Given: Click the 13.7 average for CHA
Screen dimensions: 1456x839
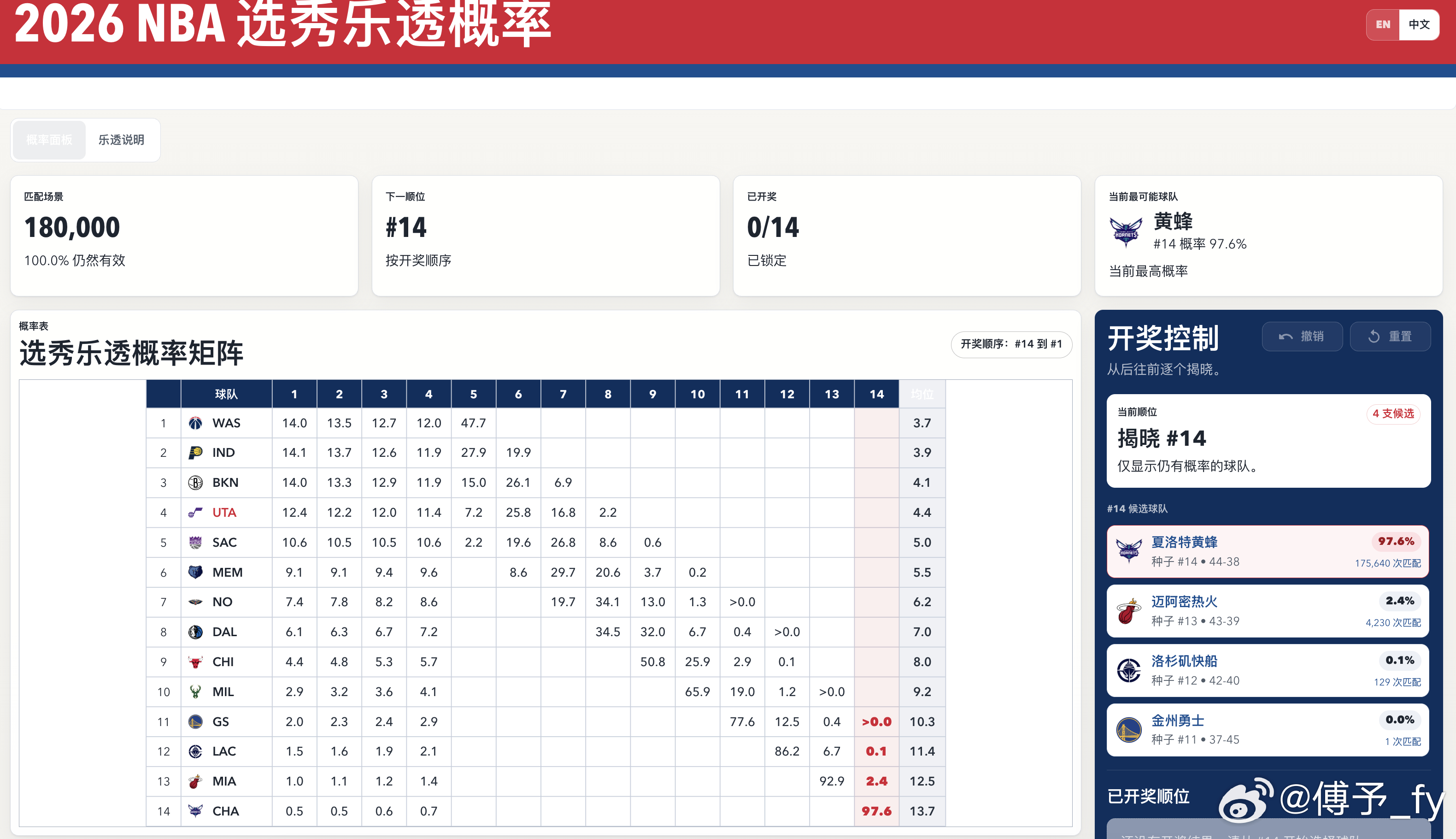Looking at the screenshot, I should pyautogui.click(x=922, y=811).
